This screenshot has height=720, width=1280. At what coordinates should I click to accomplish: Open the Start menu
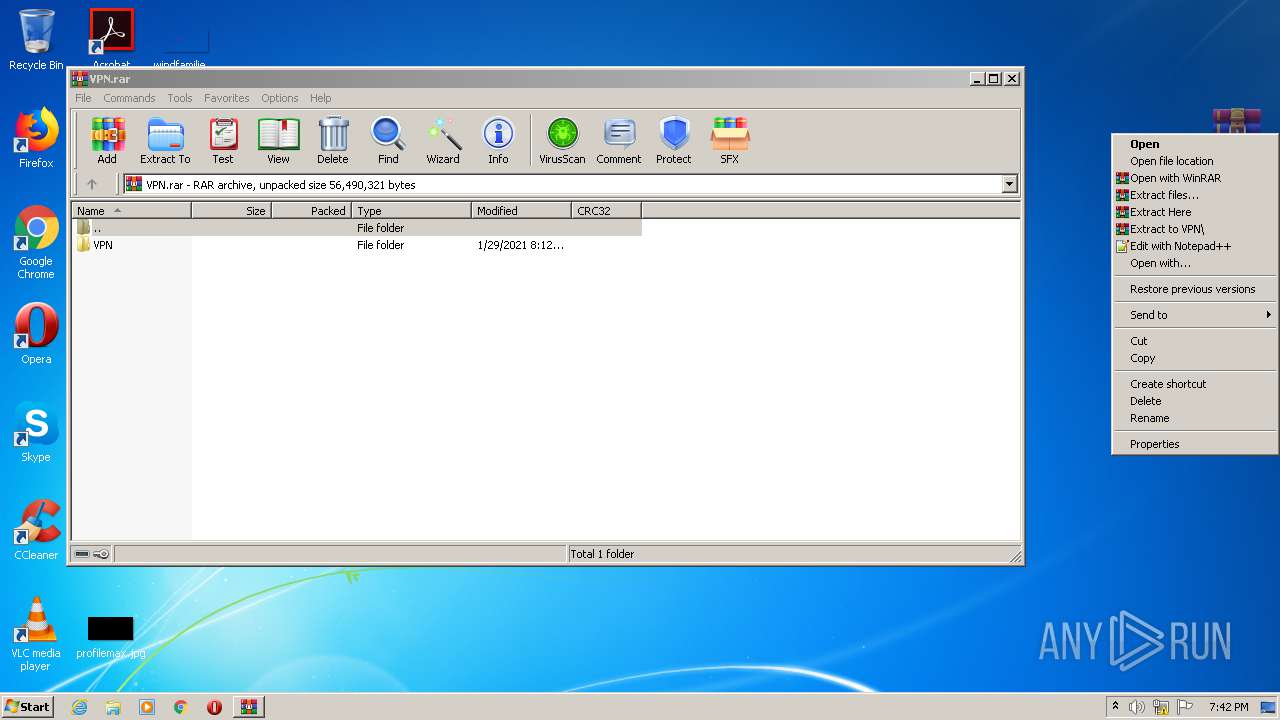click(27, 707)
